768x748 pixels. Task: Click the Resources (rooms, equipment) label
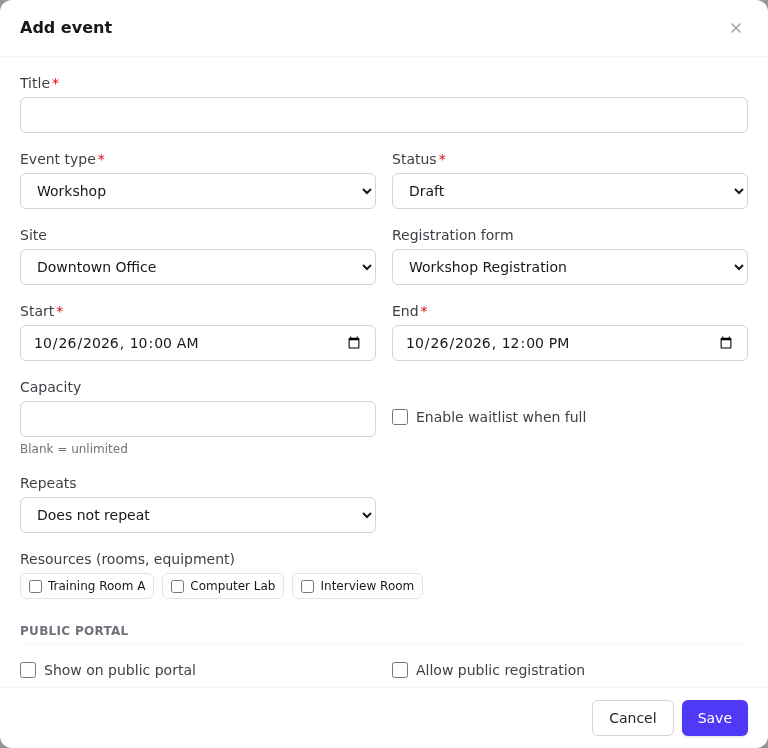coord(127,559)
